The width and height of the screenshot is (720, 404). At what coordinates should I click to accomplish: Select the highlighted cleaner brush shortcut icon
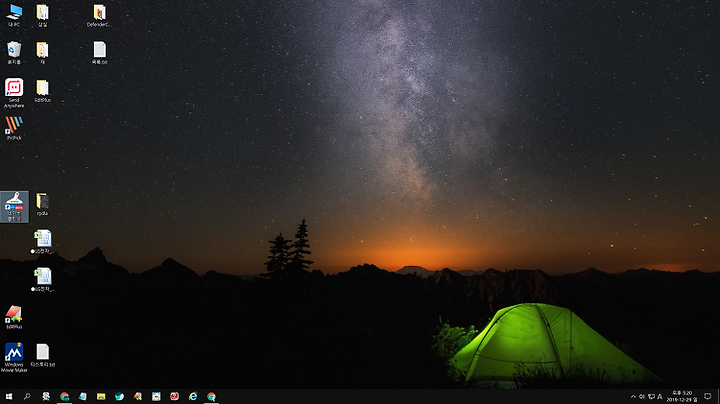(14, 207)
